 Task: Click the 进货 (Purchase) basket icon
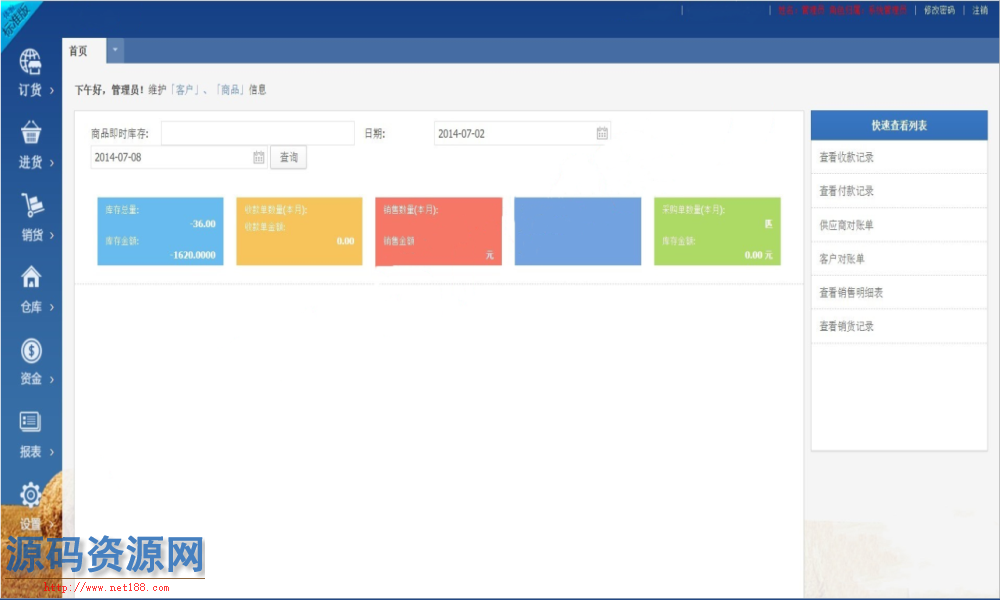(x=31, y=134)
